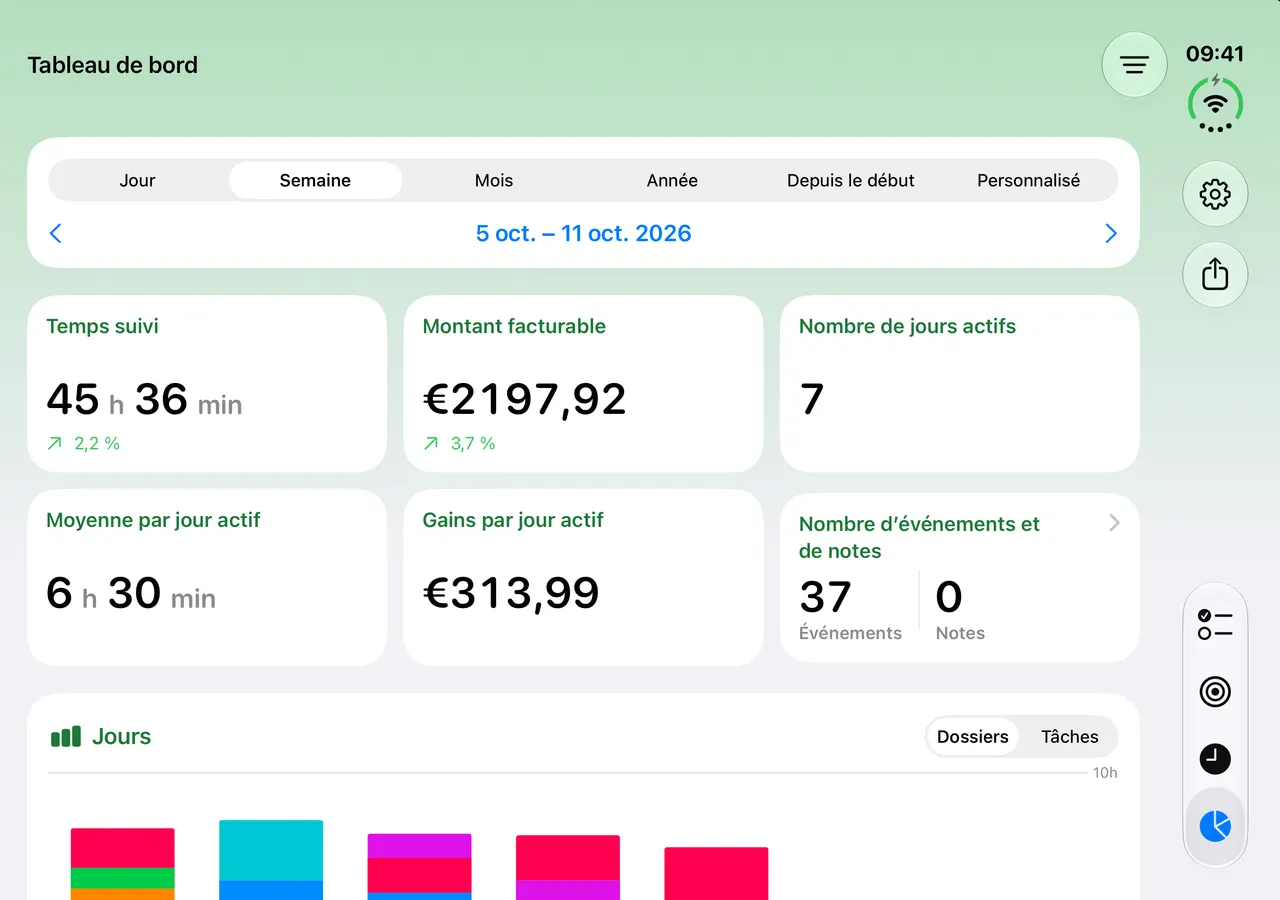The image size is (1280, 900).
Task: Select the Semaine period tab
Action: point(315,181)
